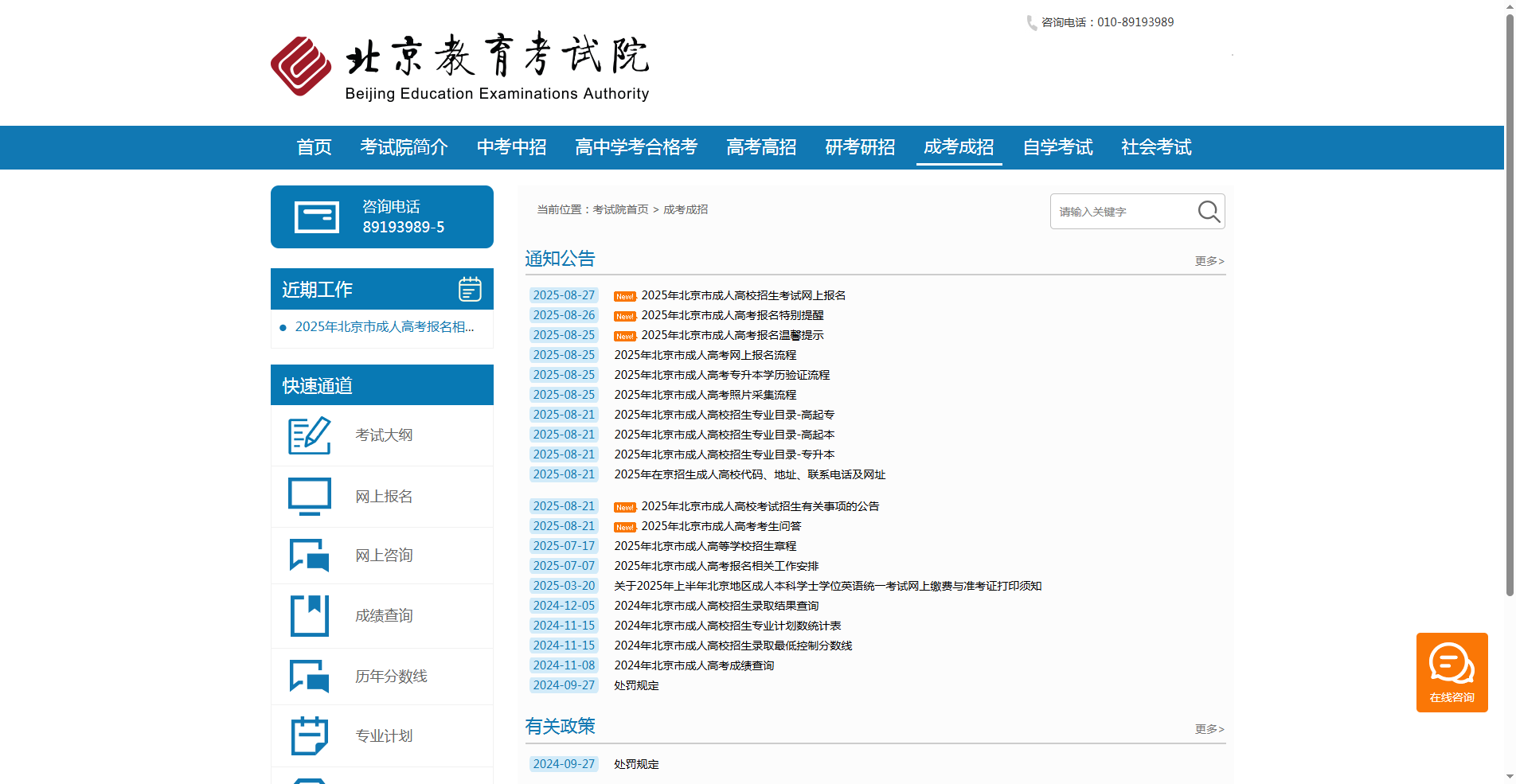
Task: Open 网上报名 via its monitor icon
Action: click(x=309, y=495)
